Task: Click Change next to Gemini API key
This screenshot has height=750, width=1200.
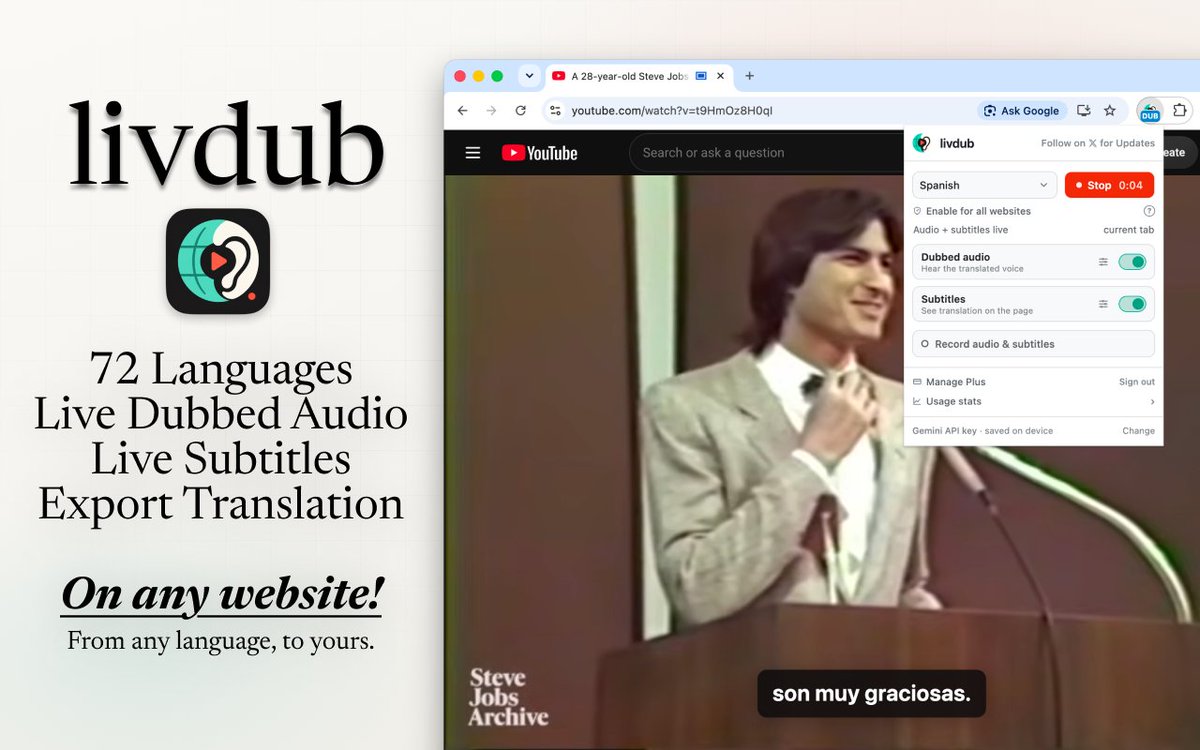Action: tap(1138, 431)
